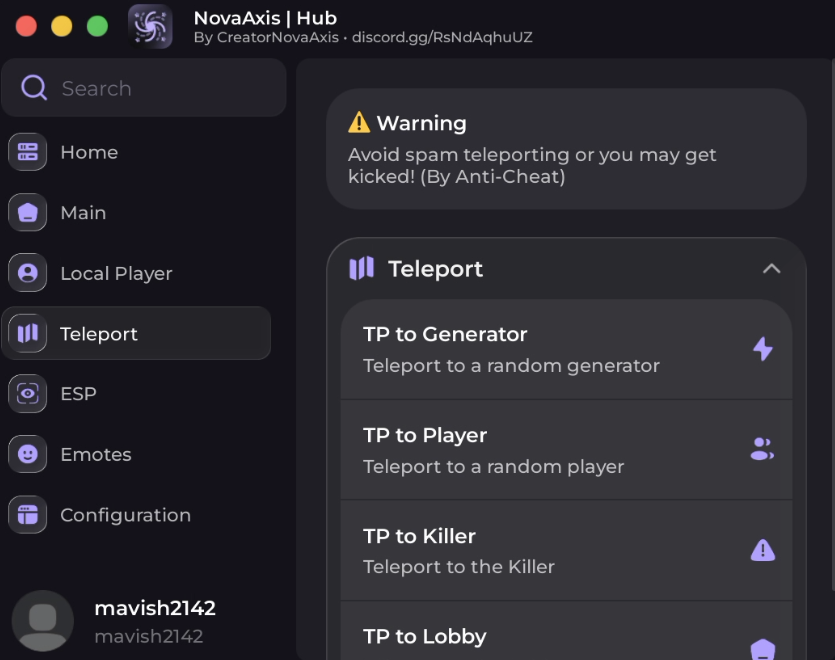Click the ESP eye icon

tap(28, 394)
